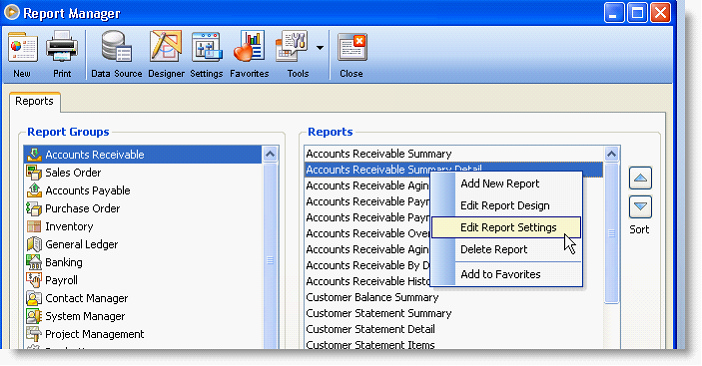Select the Purchase Order group icon
This screenshot has height=366, width=702.
click(34, 209)
